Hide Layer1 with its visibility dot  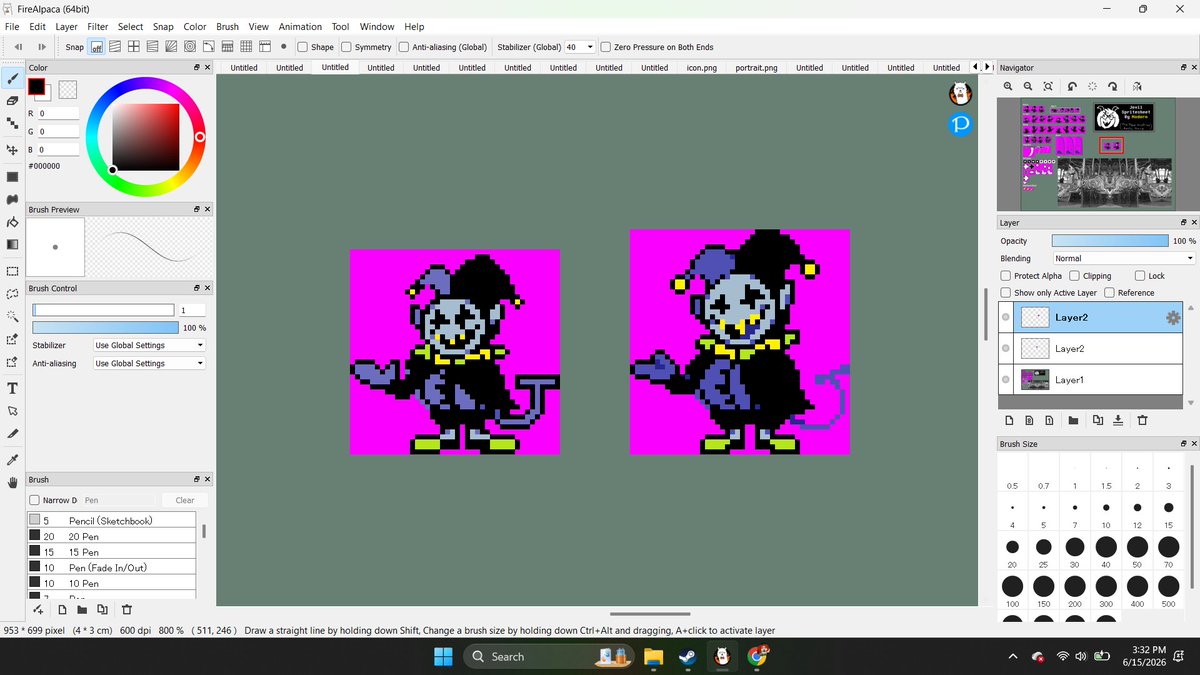click(1005, 379)
